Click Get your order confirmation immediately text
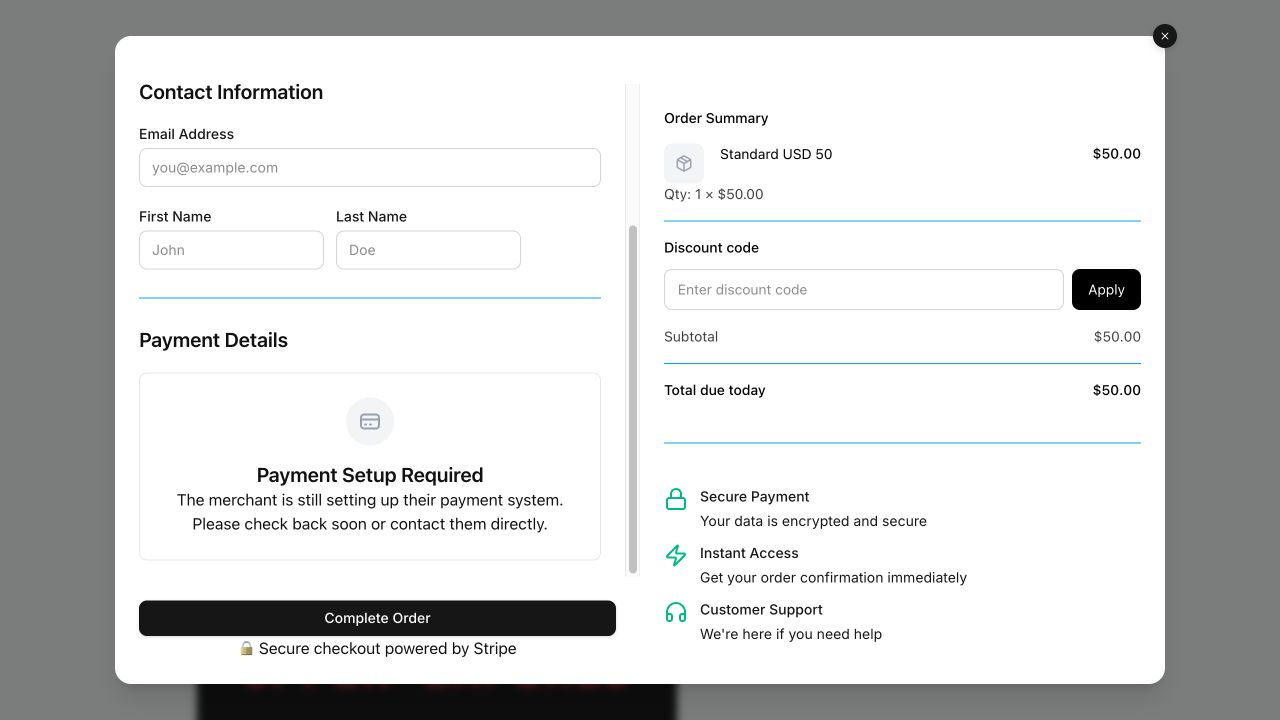 click(x=833, y=578)
